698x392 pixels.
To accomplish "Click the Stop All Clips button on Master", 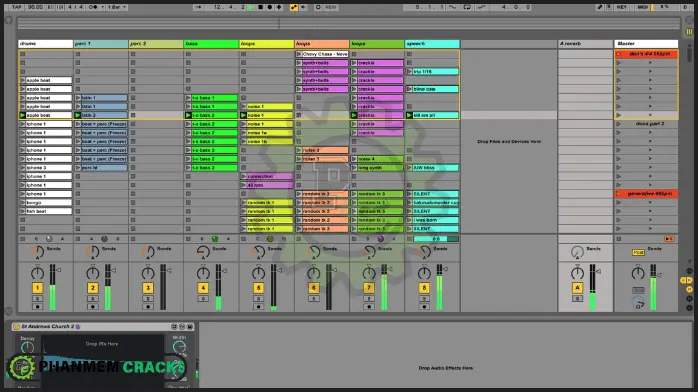I will [x=618, y=239].
